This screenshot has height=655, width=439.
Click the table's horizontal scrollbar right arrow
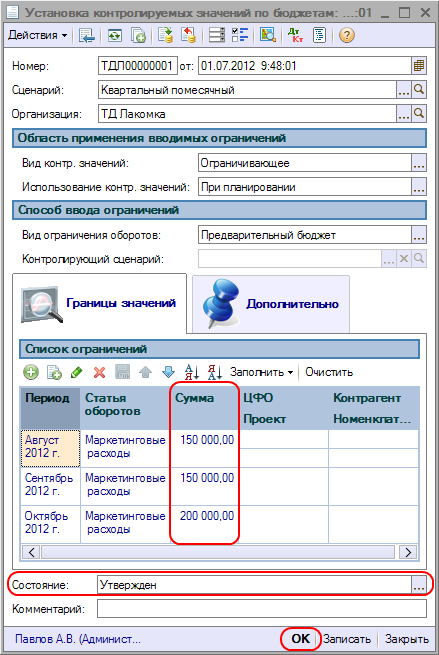[408, 552]
